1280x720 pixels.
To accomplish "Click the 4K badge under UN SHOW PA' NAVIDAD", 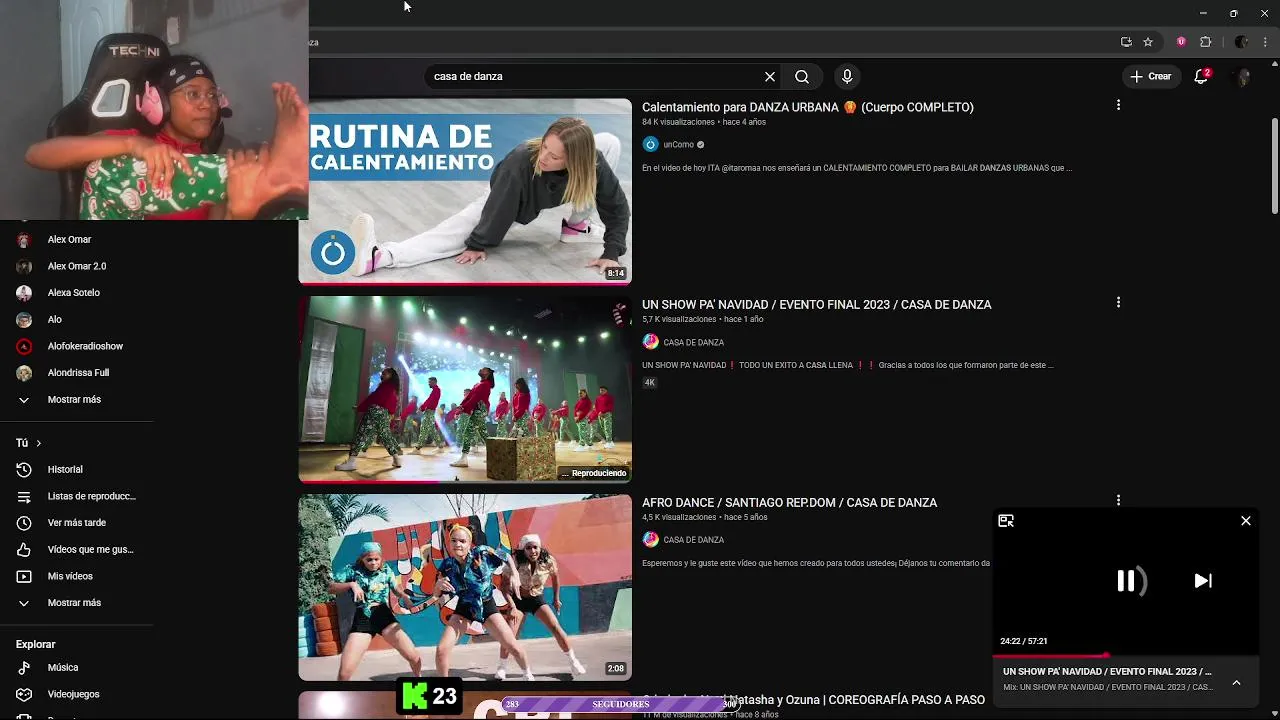I will pos(649,383).
